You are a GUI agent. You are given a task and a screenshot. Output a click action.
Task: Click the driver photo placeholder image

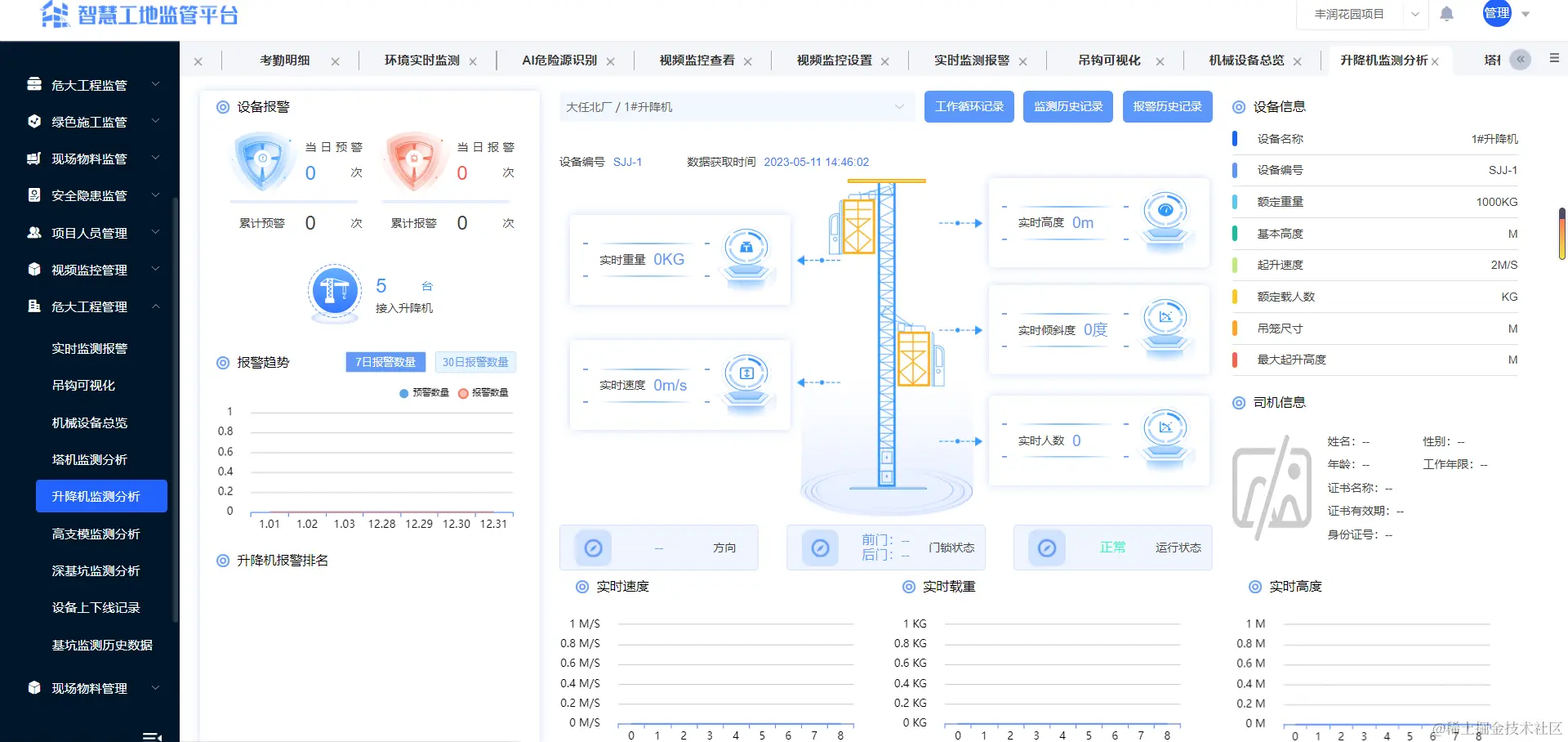(1272, 488)
